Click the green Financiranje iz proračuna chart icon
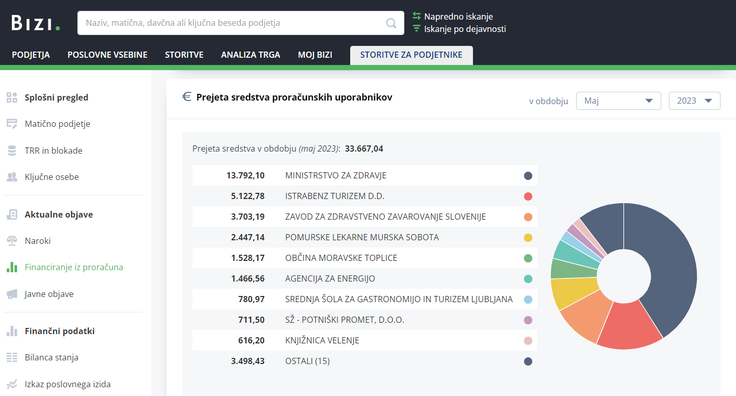 (x=12, y=267)
